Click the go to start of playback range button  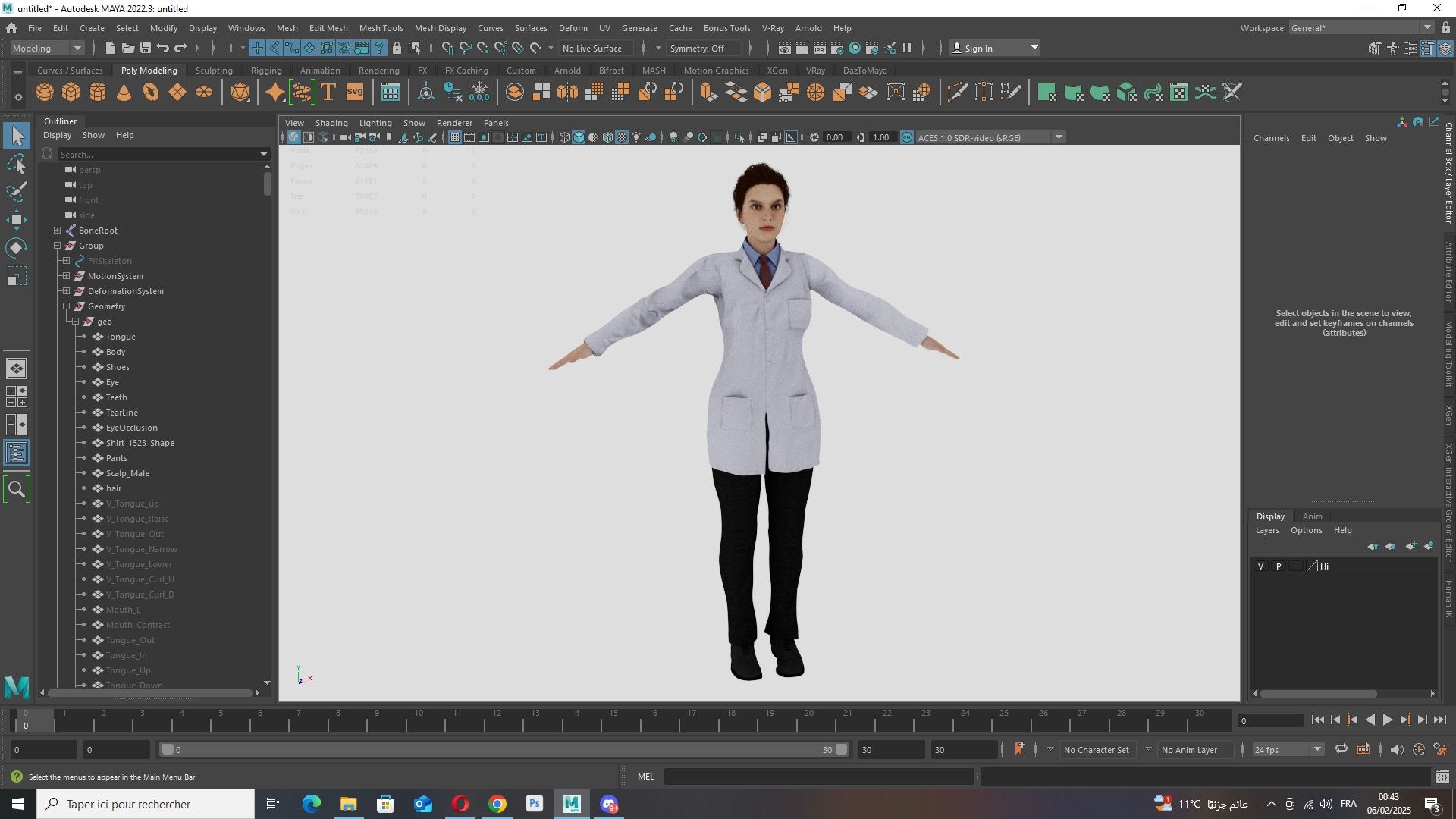coord(1318,720)
